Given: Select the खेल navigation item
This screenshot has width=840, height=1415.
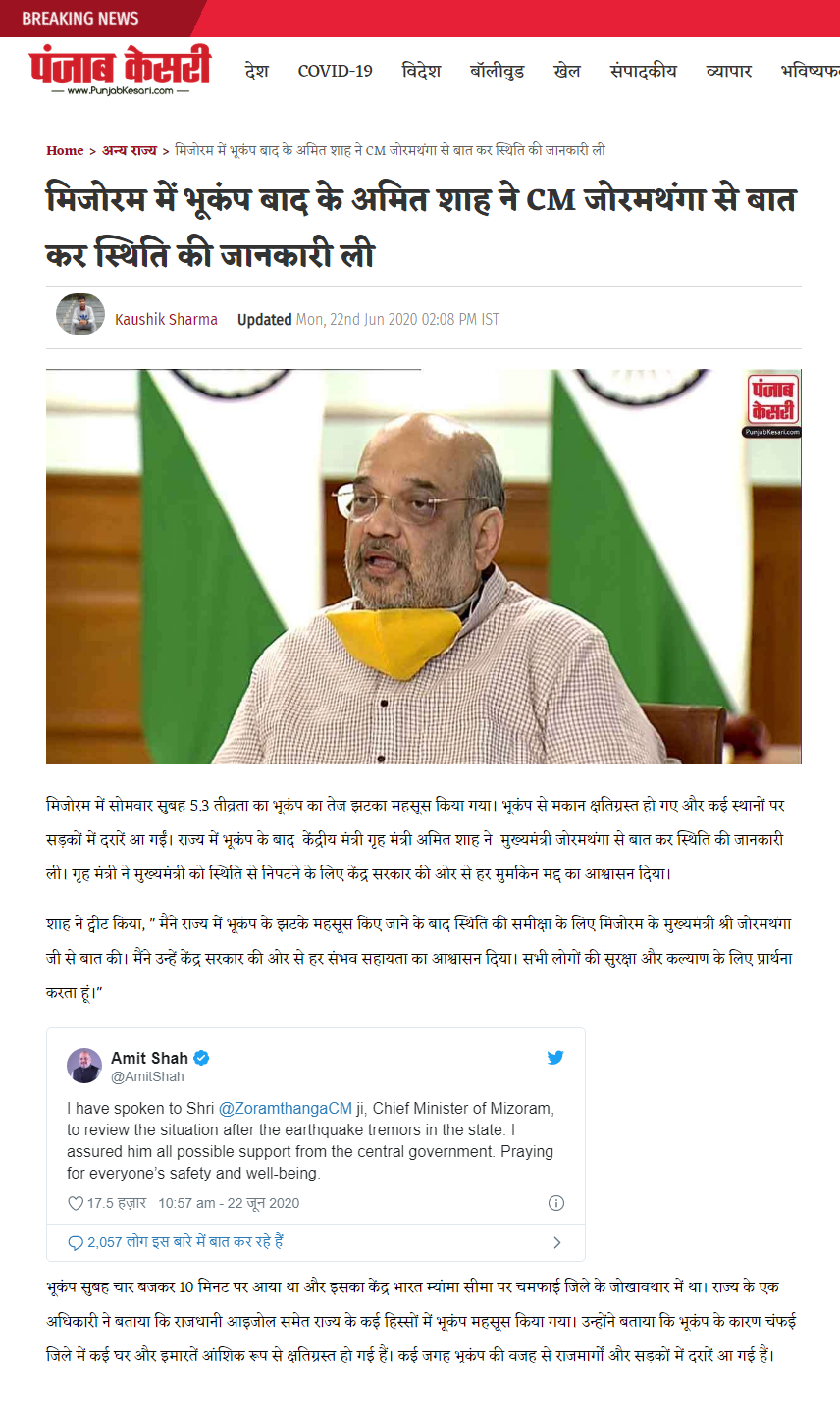Looking at the screenshot, I should pyautogui.click(x=567, y=71).
